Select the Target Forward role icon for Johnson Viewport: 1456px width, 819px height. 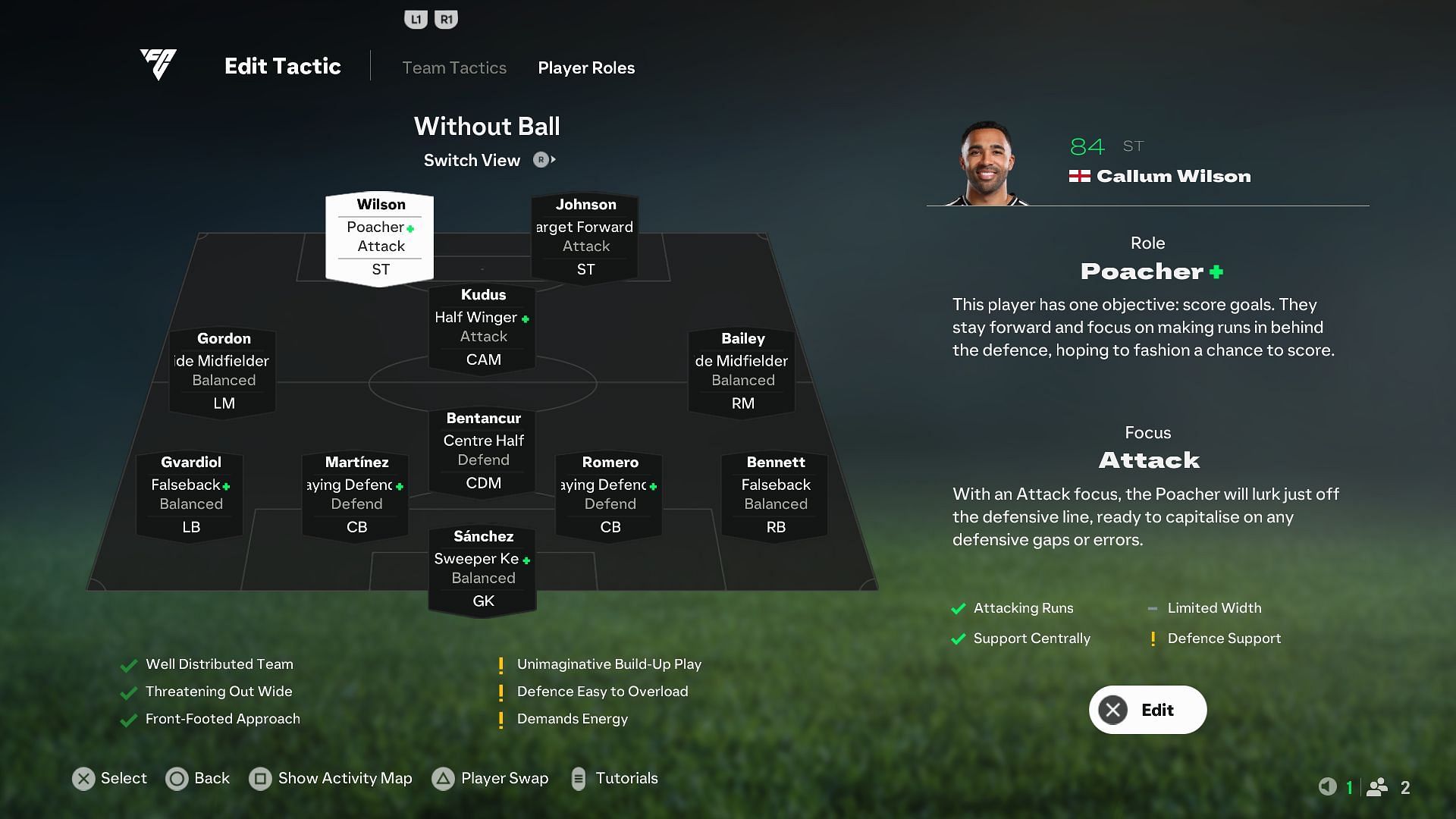585,226
